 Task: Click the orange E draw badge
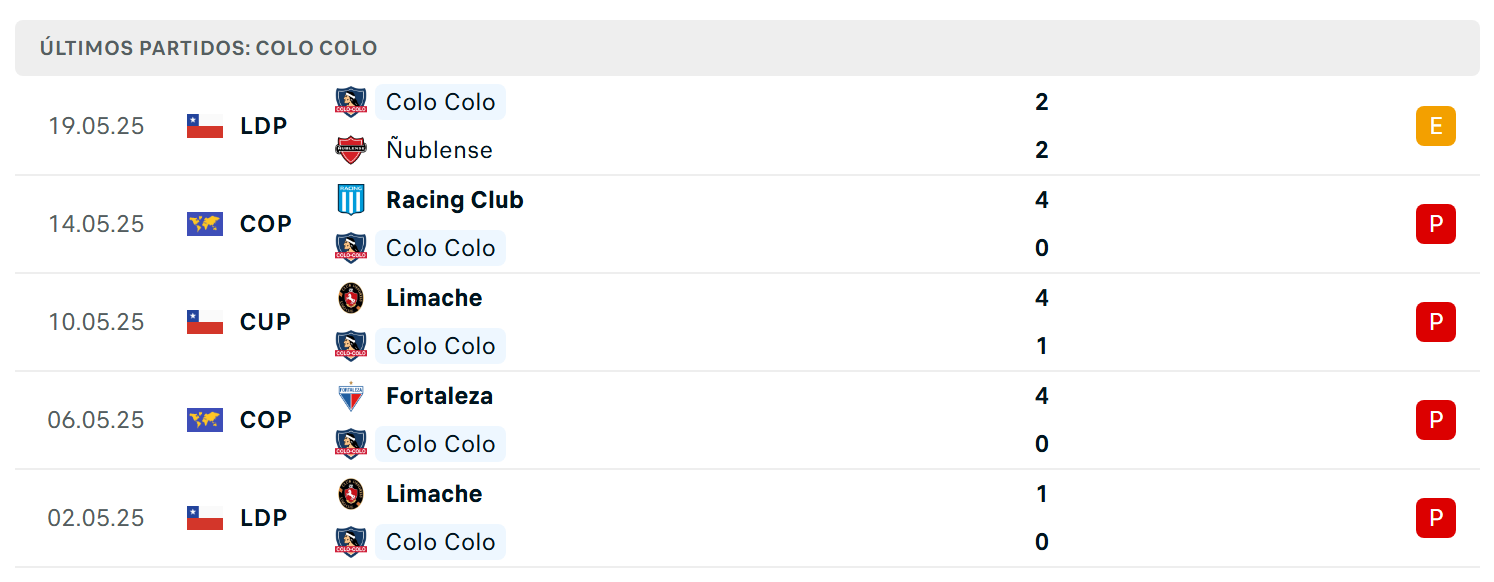[x=1436, y=126]
